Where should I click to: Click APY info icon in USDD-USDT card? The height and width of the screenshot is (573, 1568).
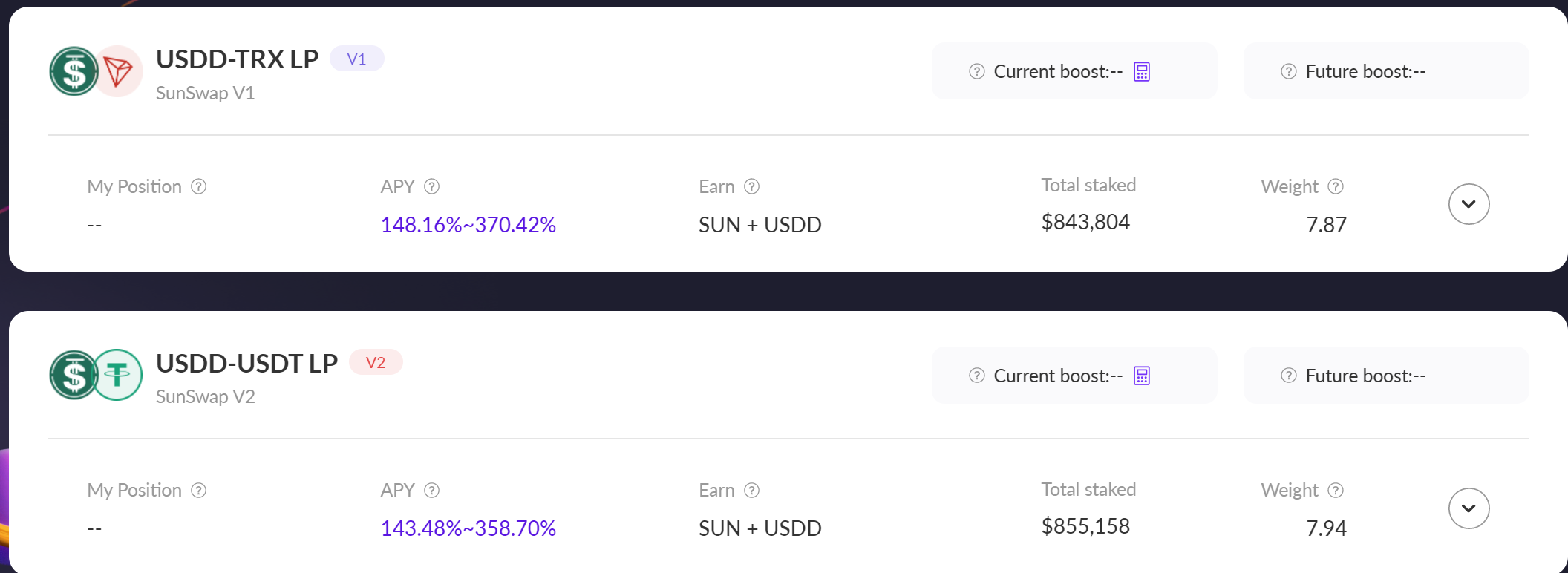point(432,491)
